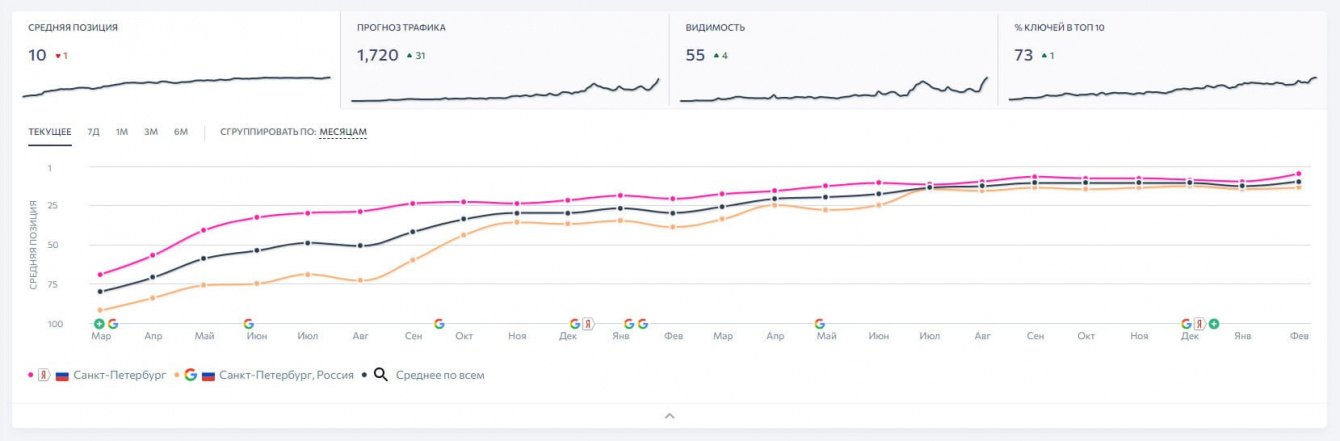This screenshot has height=441, width=1340.
Task: Open the МЕСЯЦАМ grouping dropdown
Action: (x=343, y=132)
